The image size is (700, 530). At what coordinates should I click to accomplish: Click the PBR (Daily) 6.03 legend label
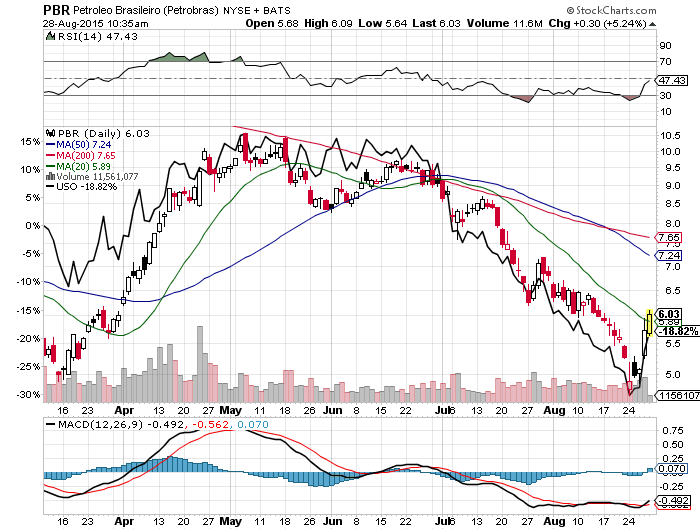pyautogui.click(x=104, y=134)
